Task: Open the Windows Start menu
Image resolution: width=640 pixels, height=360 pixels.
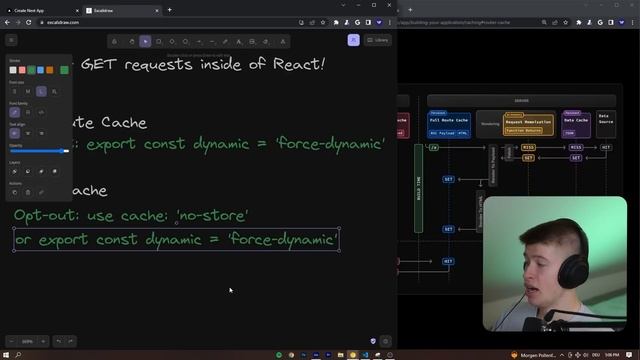Action: coord(6,355)
